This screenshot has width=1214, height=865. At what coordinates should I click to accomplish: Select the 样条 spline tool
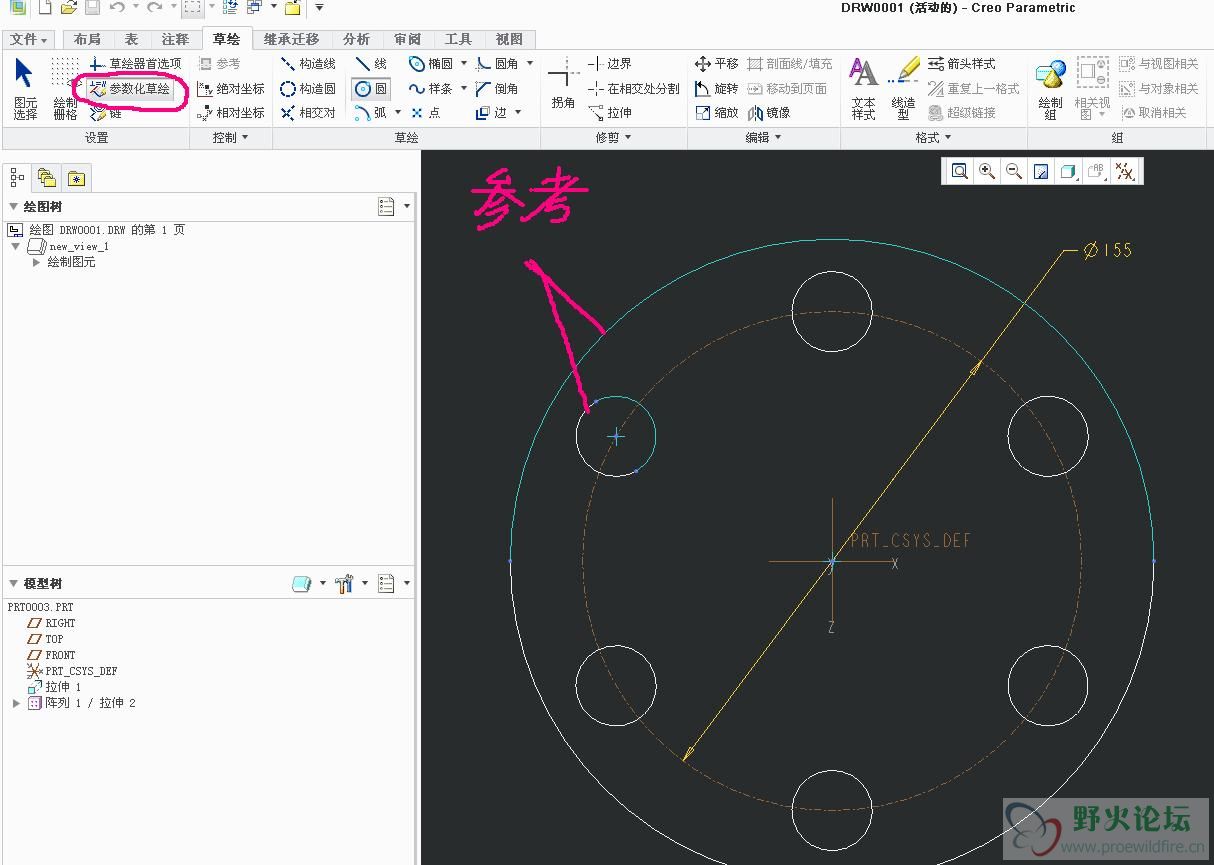point(431,89)
